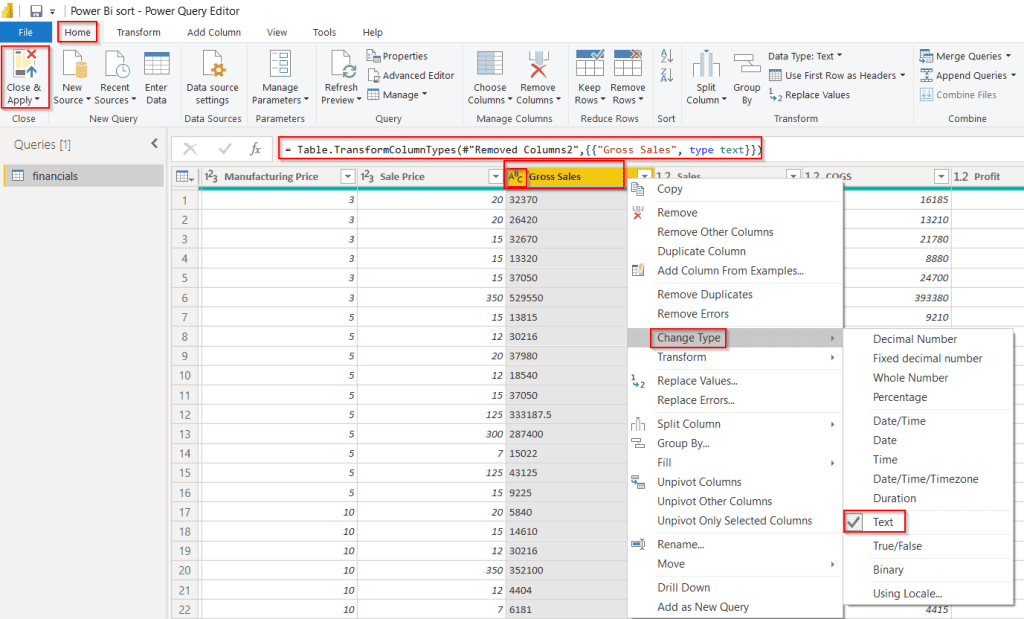
Task: Open Data source settings
Action: (x=212, y=78)
